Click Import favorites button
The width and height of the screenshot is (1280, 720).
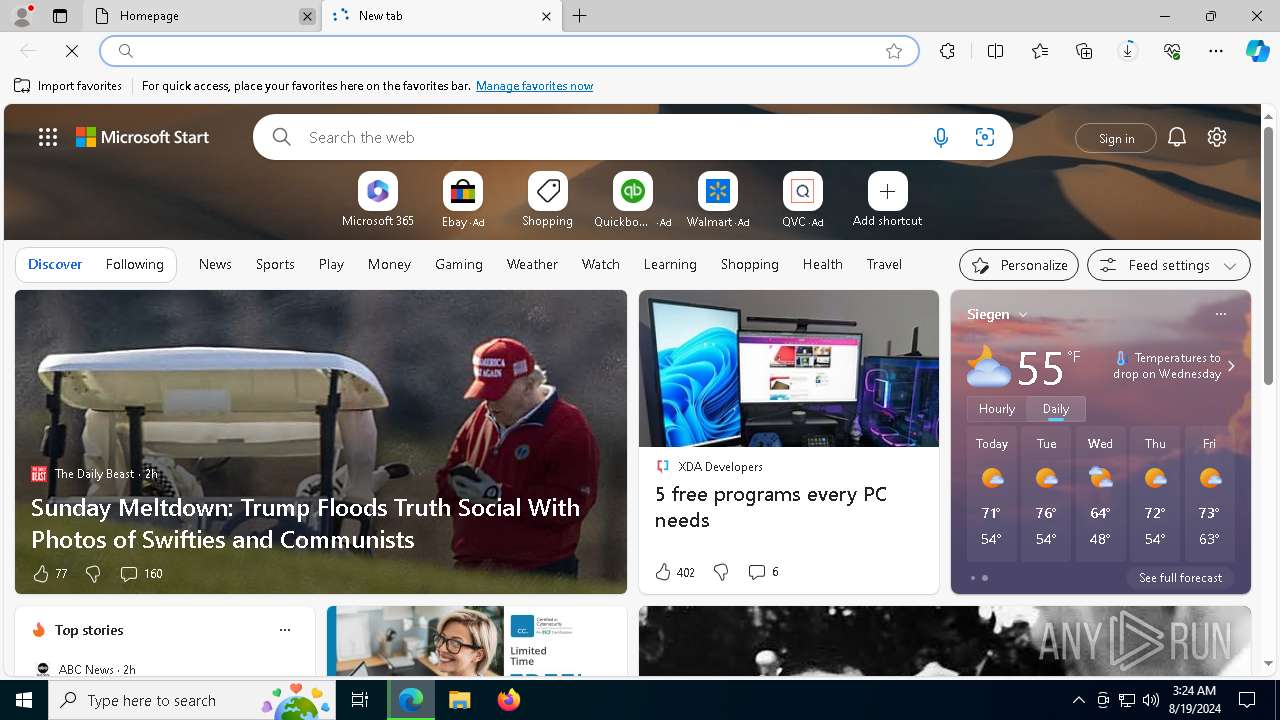68,86
